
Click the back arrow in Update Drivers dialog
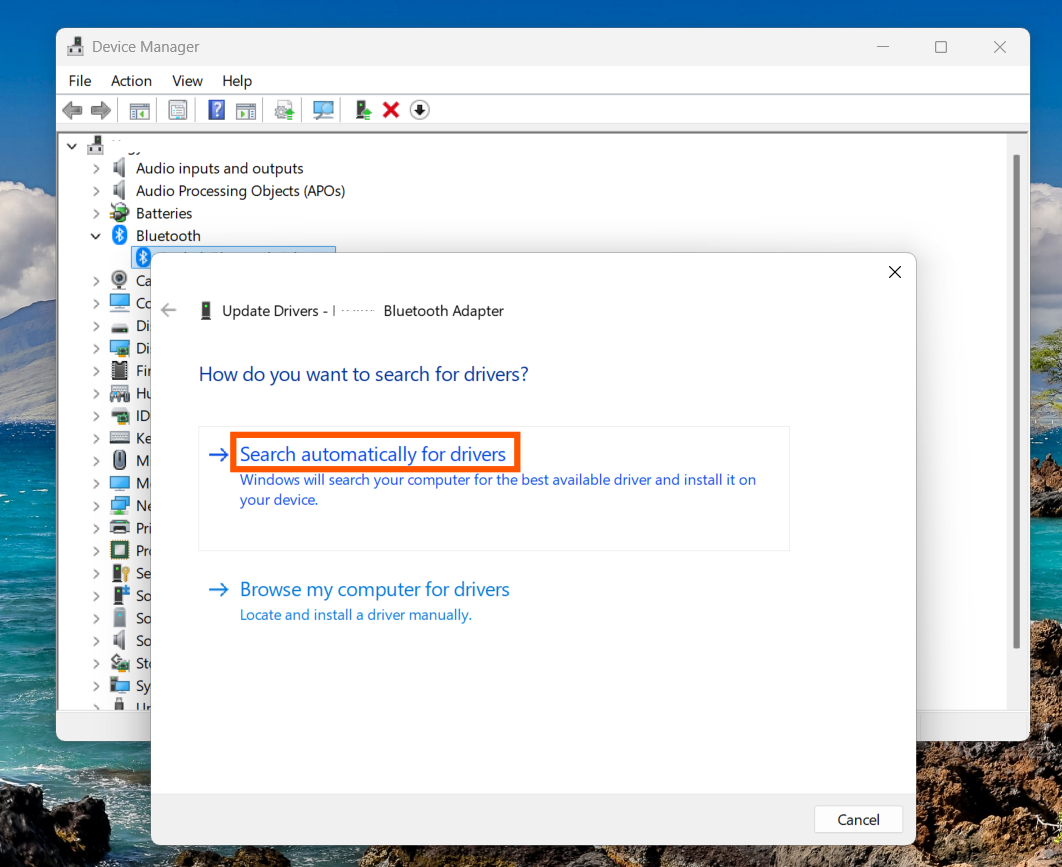click(x=168, y=310)
